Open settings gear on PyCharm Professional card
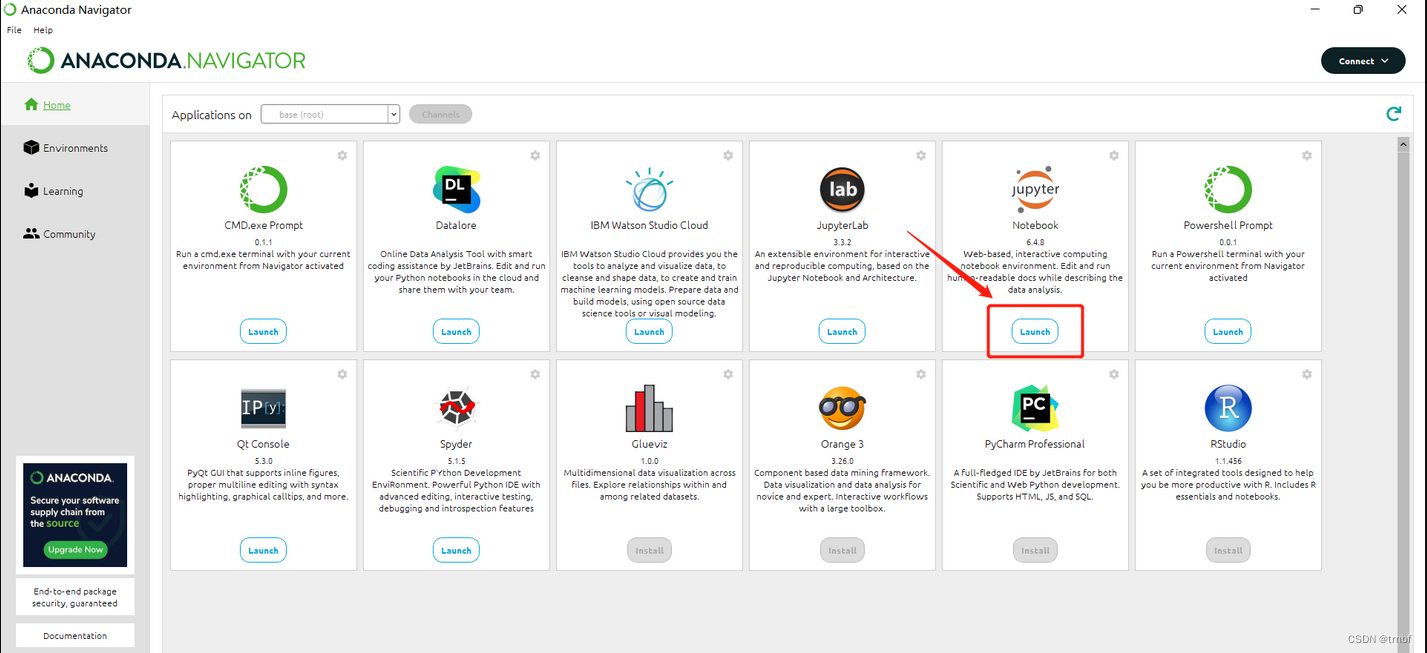The image size is (1427, 653). pos(1114,375)
